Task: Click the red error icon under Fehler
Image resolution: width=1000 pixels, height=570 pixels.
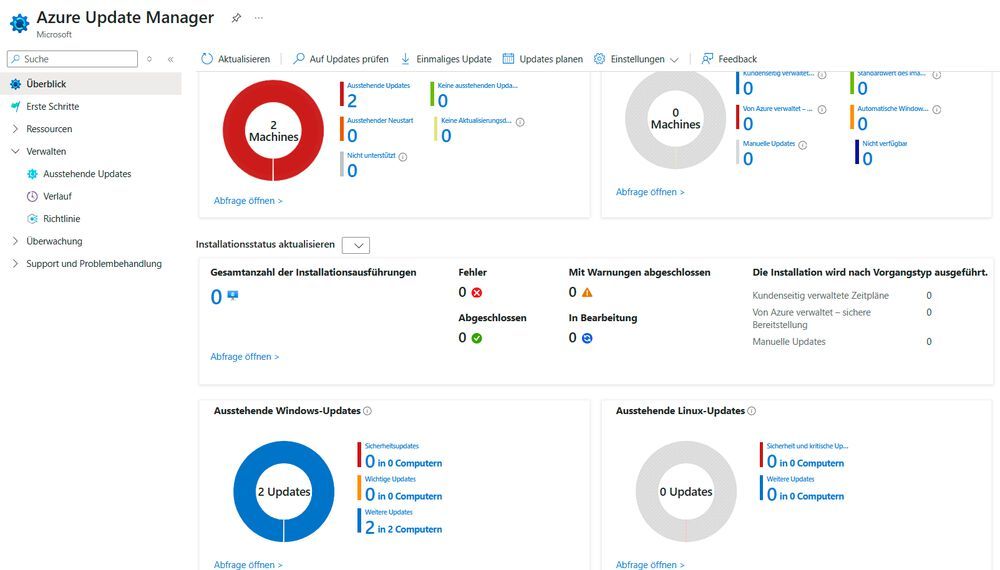Action: point(477,293)
